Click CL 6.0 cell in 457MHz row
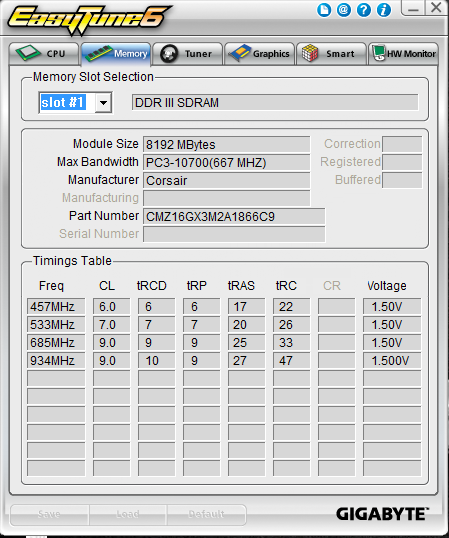Screen dimensions: 449x538 (x=111, y=306)
